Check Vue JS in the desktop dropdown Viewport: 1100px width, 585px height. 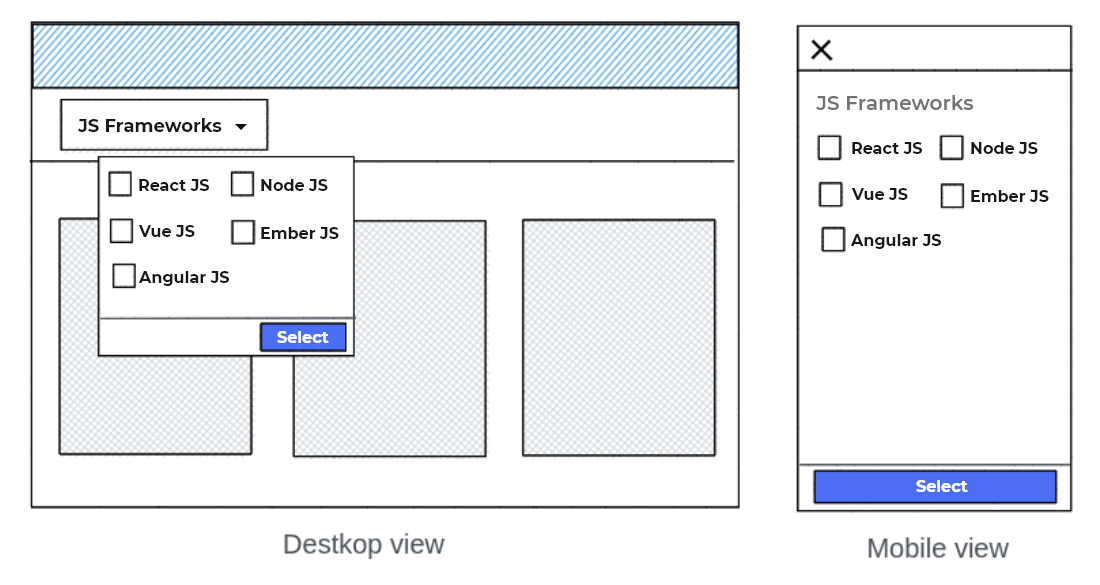click(x=120, y=231)
